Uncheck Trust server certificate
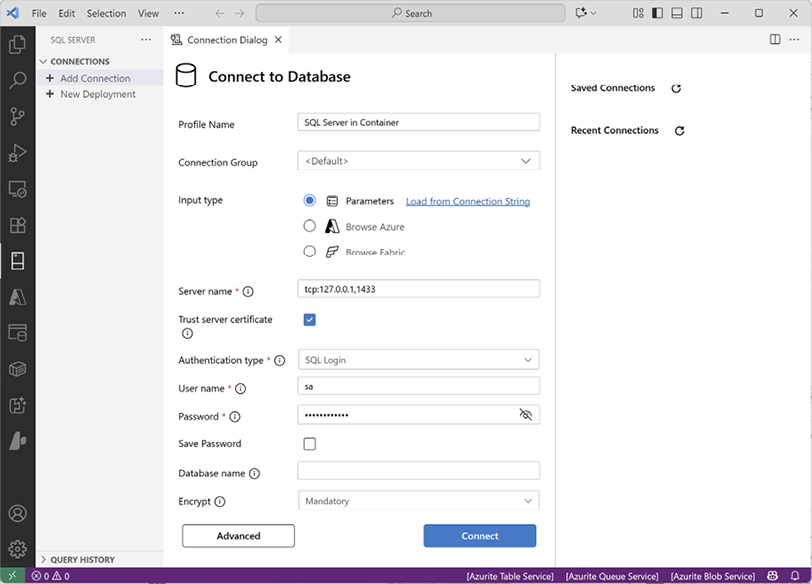 point(309,319)
